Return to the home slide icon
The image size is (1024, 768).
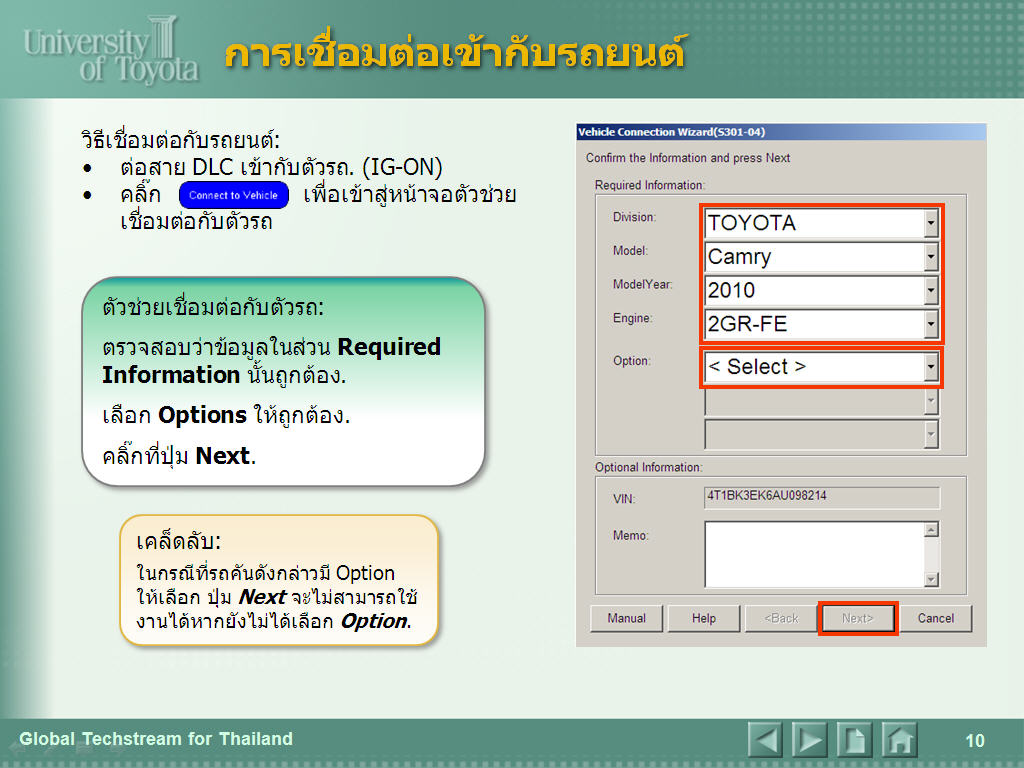point(899,740)
